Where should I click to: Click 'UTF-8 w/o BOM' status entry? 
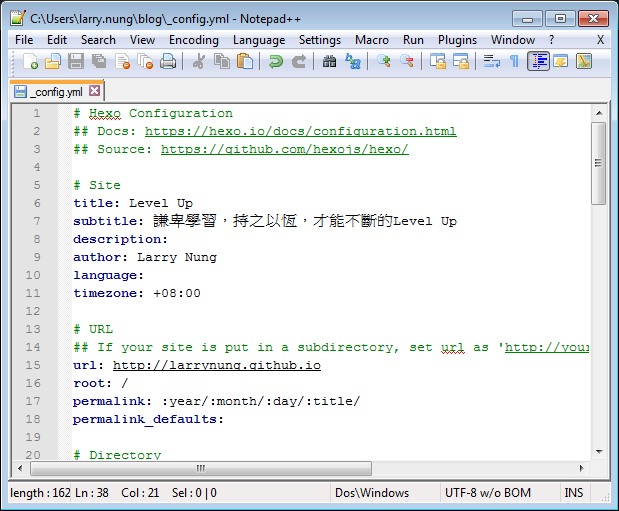488,493
